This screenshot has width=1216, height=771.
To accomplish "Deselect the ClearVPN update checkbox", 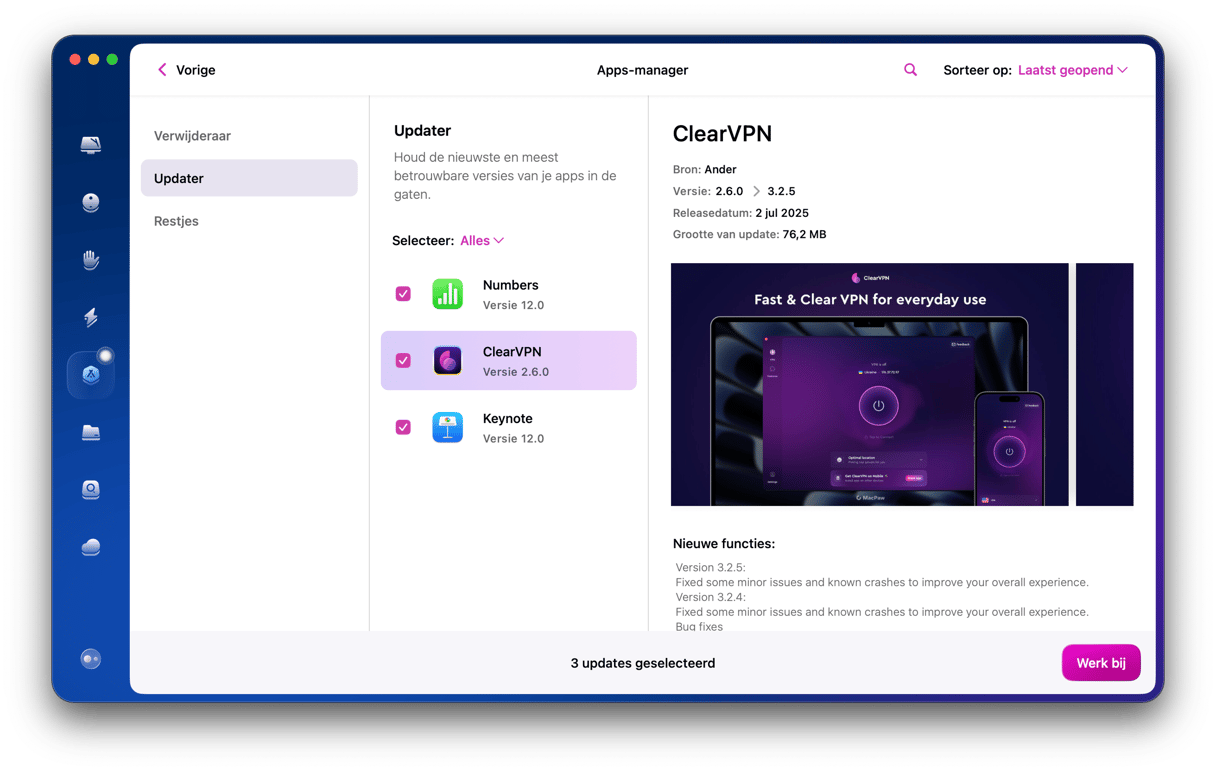I will coord(403,361).
